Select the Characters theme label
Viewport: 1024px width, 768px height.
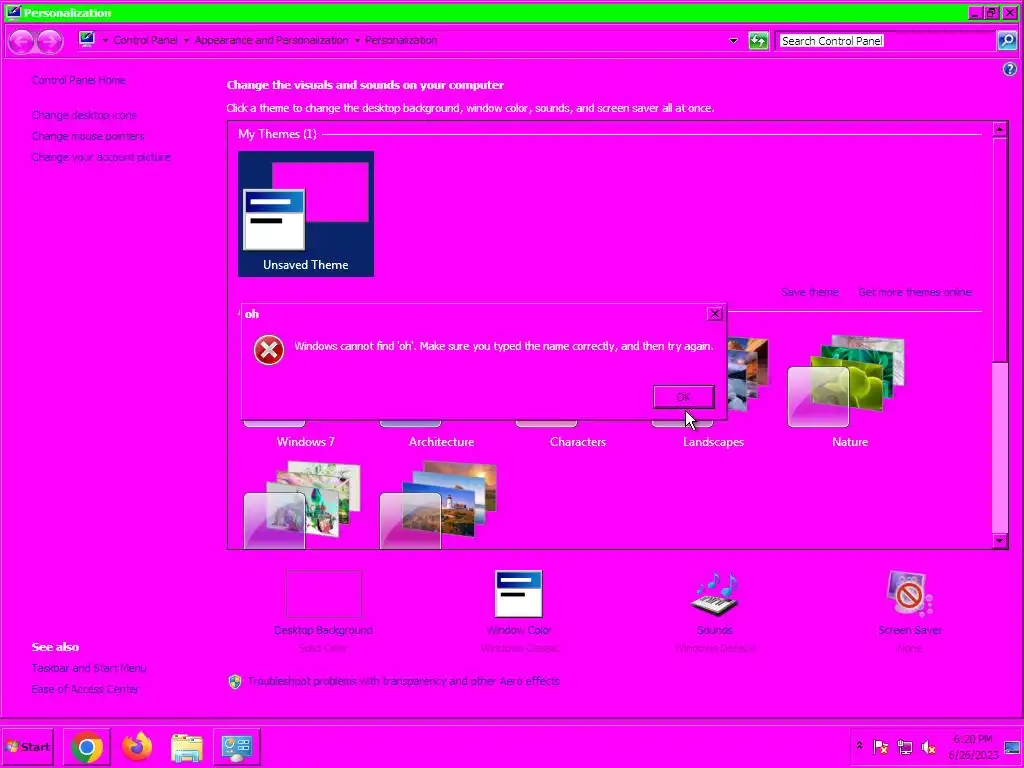(577, 441)
